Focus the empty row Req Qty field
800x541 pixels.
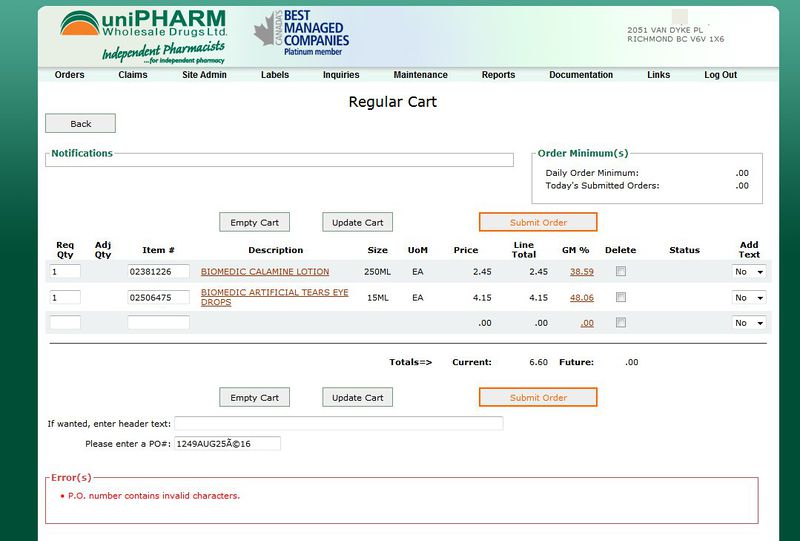(x=65, y=323)
